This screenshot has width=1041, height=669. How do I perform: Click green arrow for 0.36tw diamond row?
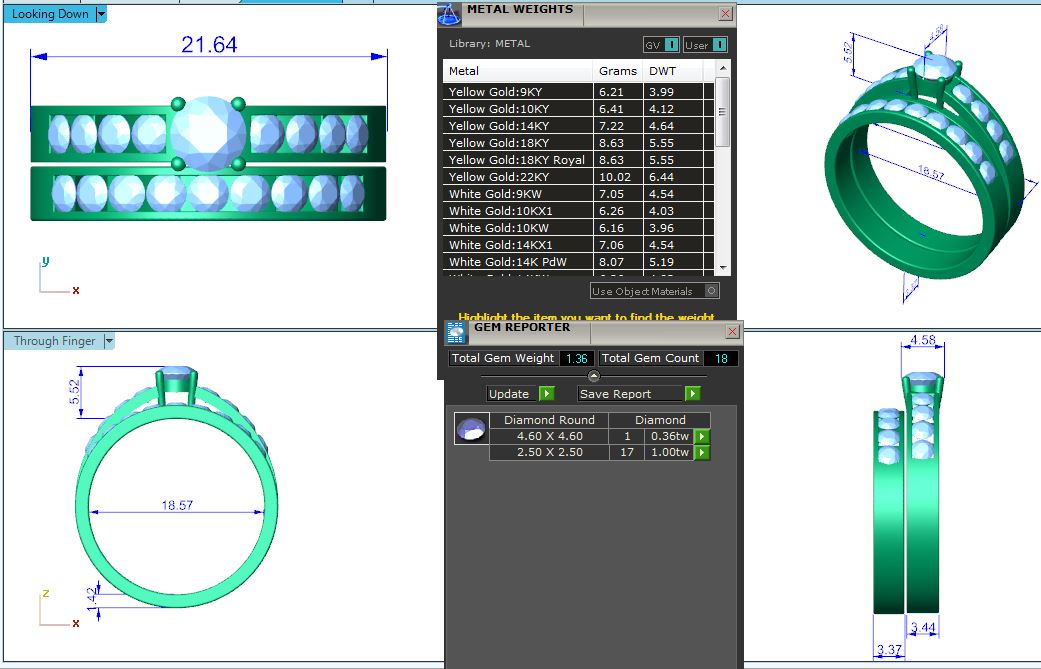point(702,437)
